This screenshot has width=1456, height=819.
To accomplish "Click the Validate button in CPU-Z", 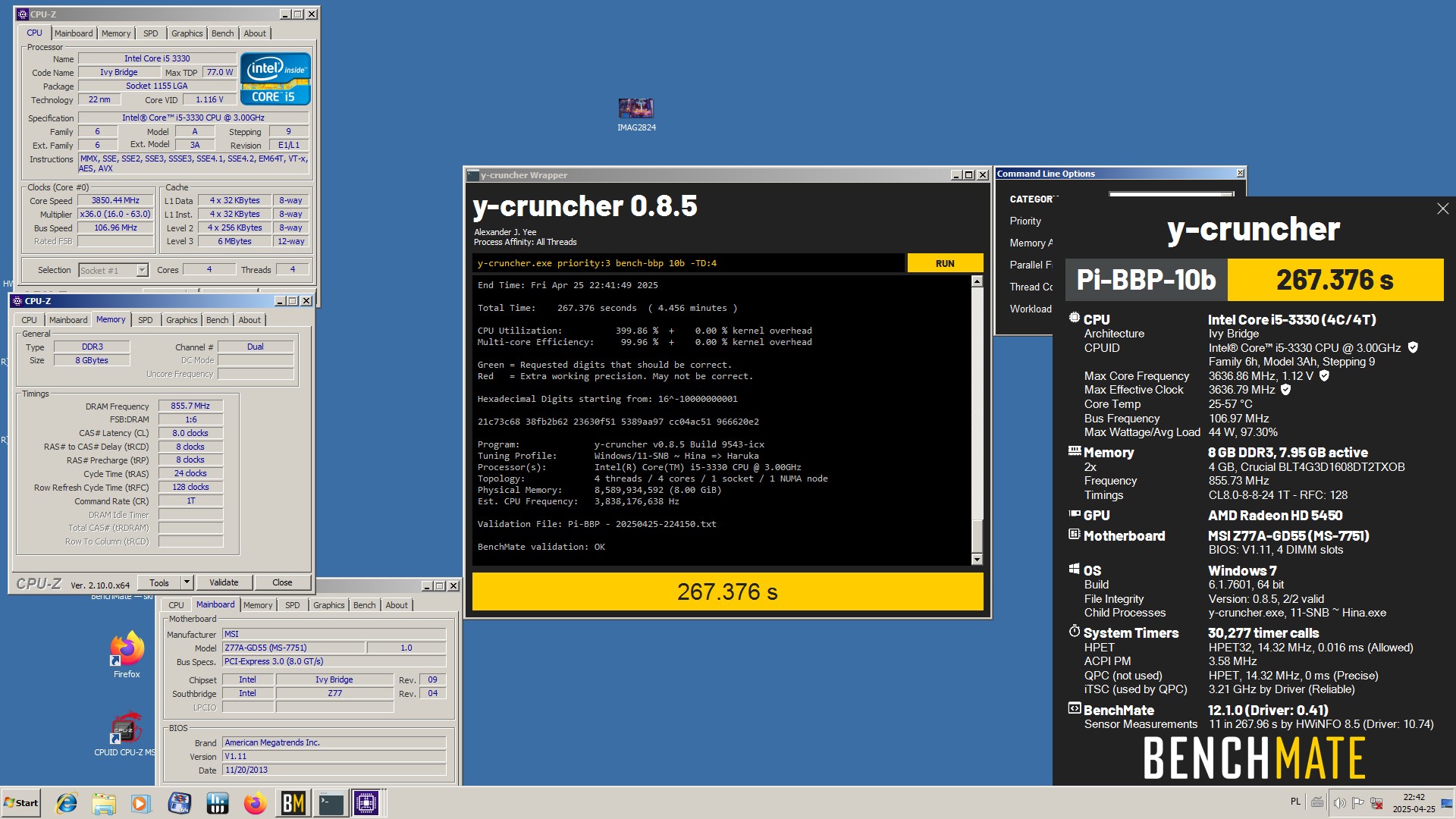I will pos(224,582).
